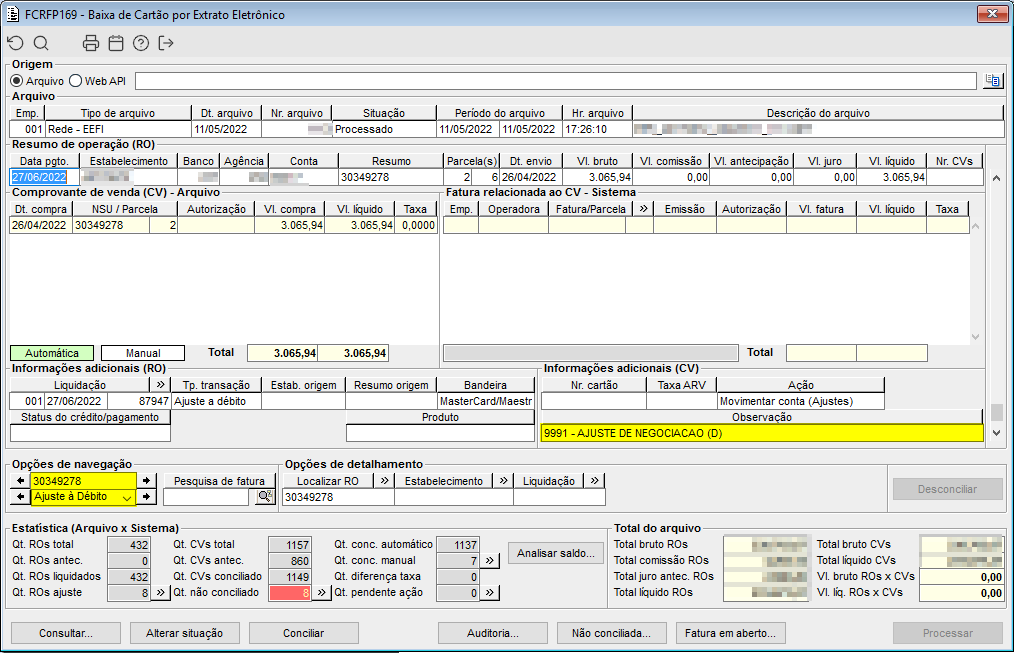Click double-arrow in Fatura/Parcela column header
The width and height of the screenshot is (1014, 653).
click(643, 209)
